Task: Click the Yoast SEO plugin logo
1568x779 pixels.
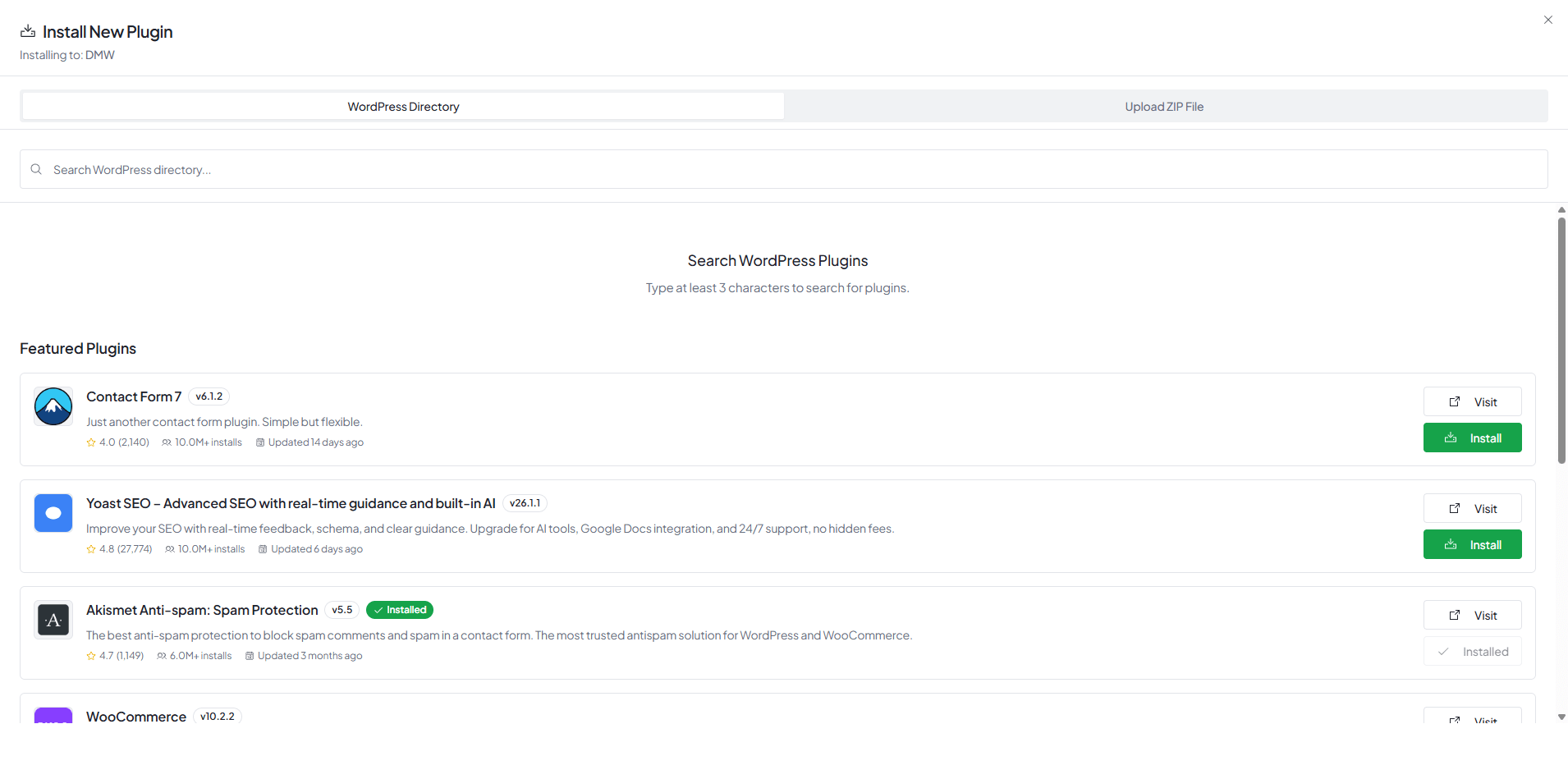Action: tap(53, 513)
